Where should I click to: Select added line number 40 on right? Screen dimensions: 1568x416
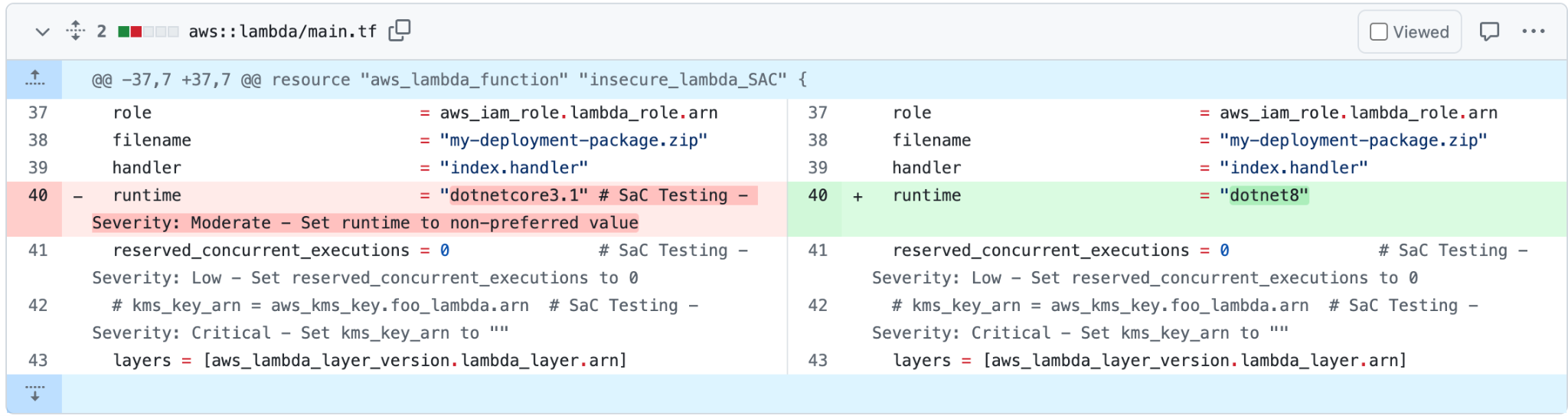click(x=817, y=195)
